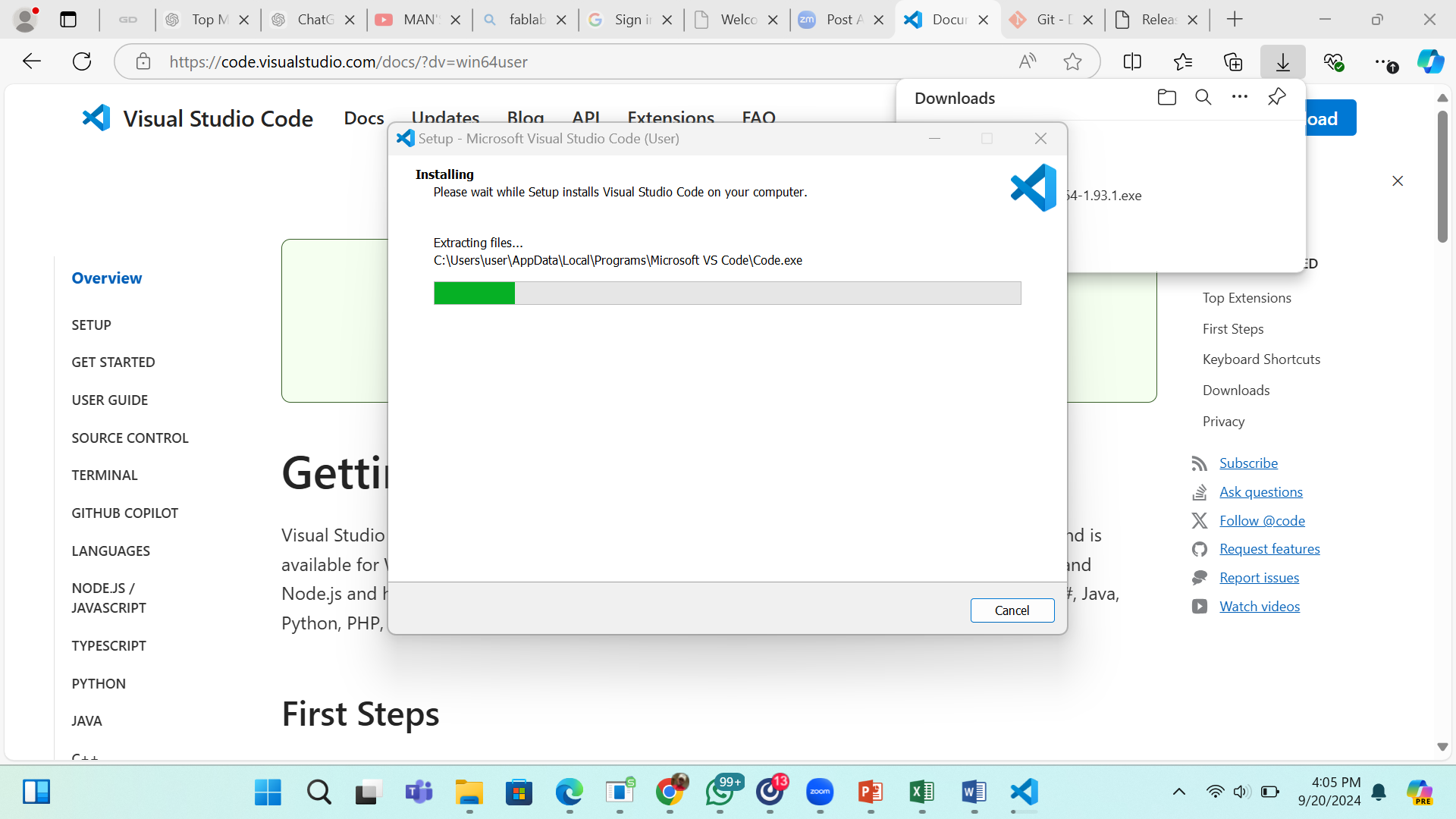Cancel the VS Code installation
The height and width of the screenshot is (819, 1456).
[x=1012, y=610]
